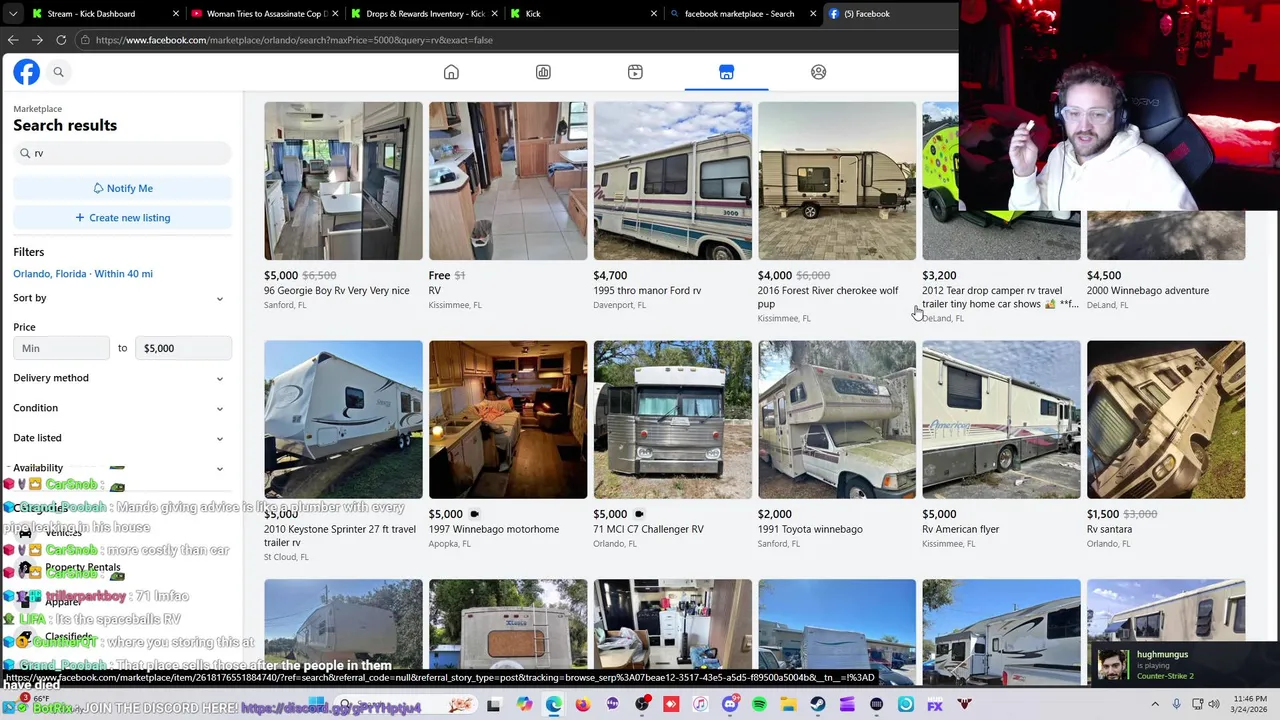
Task: Click the lock icon in address bar
Action: 87,40
